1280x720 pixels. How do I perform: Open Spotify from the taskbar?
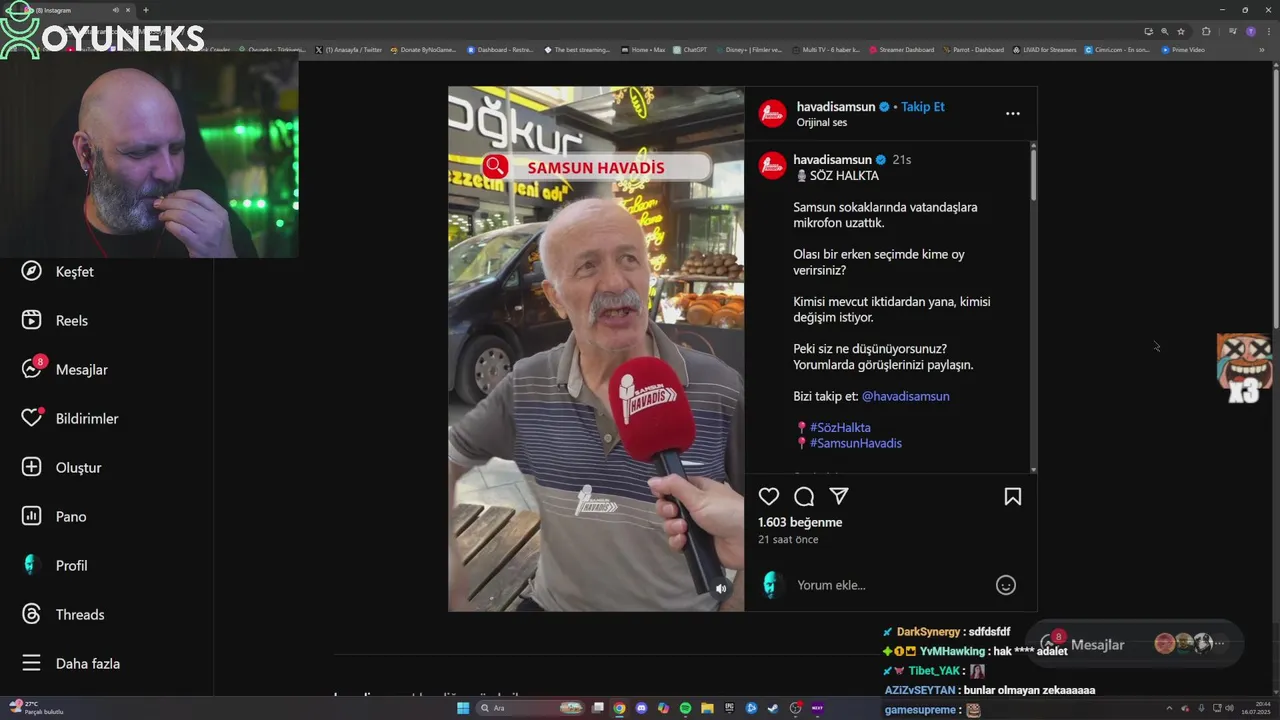pos(685,708)
